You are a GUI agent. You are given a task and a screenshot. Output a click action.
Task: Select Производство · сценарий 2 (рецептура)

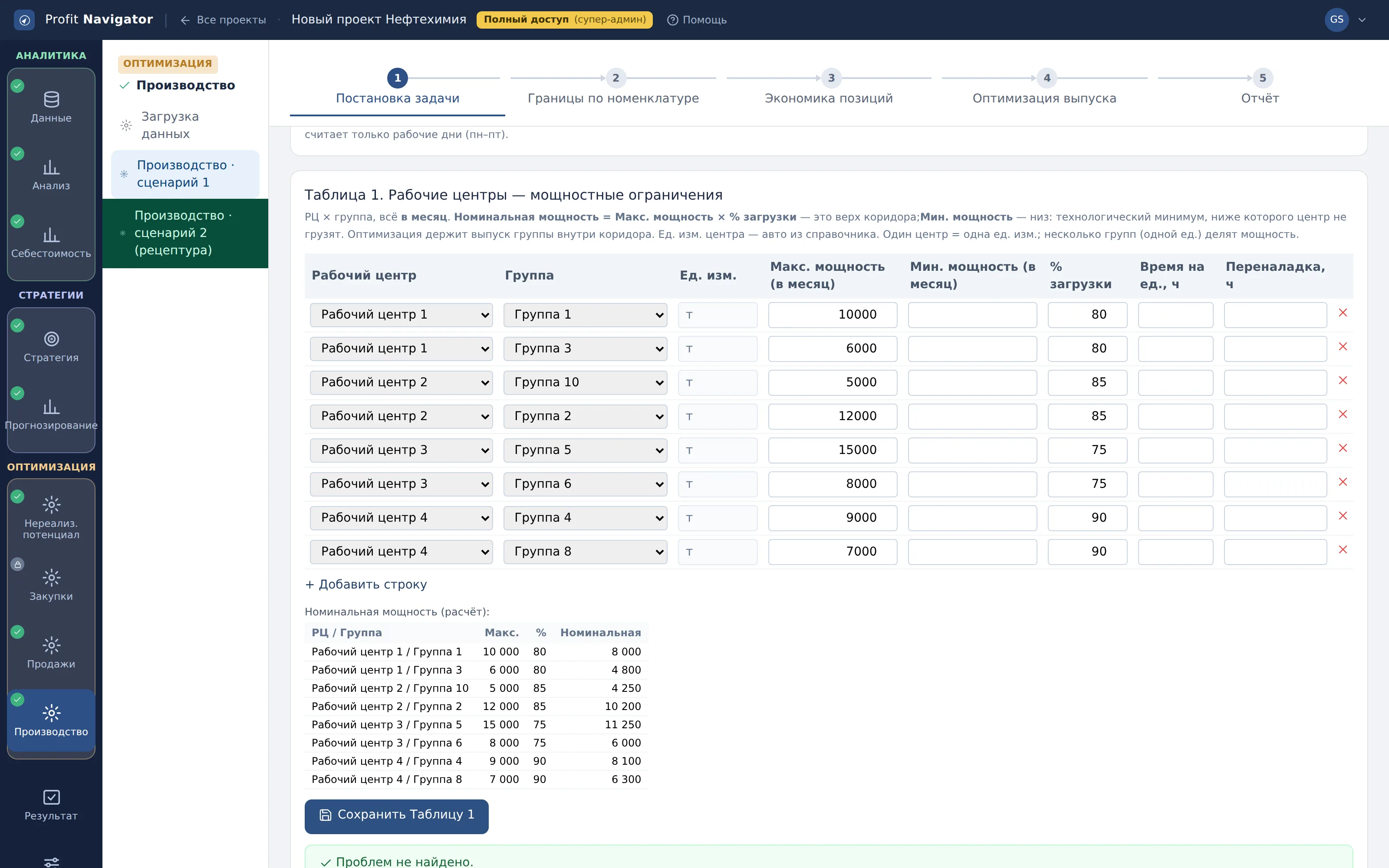pos(185,233)
